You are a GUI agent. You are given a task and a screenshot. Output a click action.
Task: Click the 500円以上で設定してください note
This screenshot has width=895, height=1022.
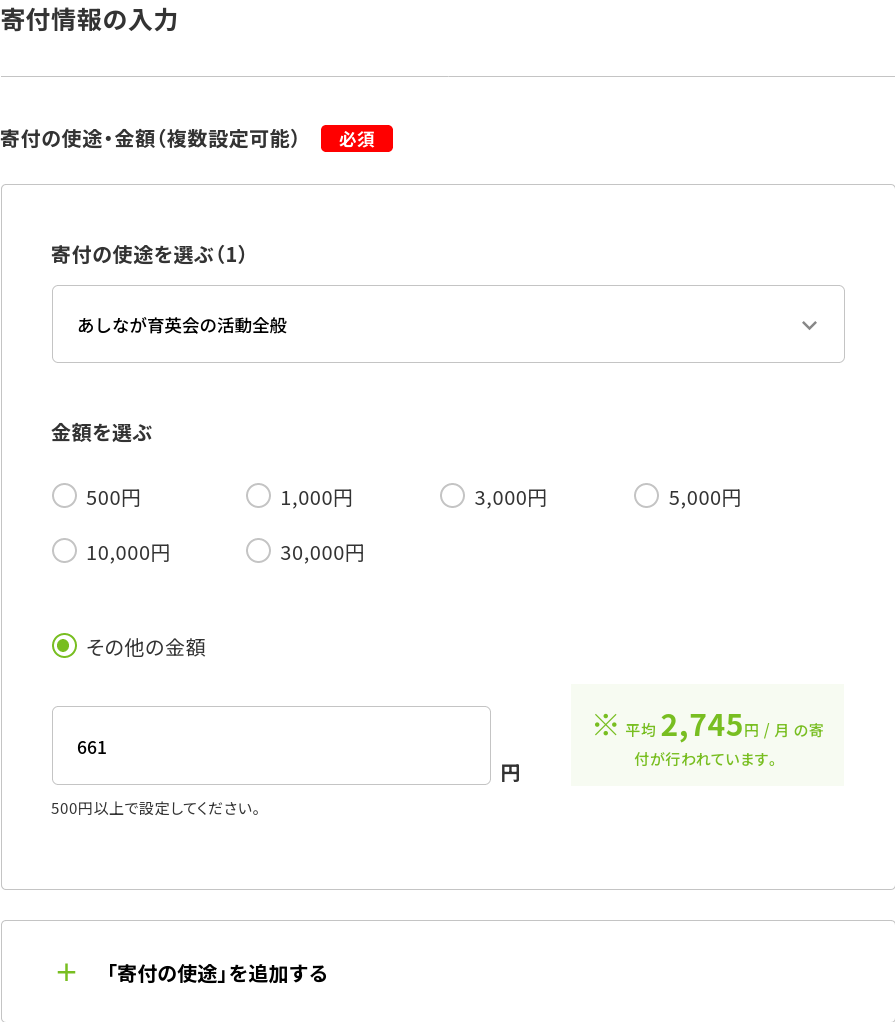156,809
